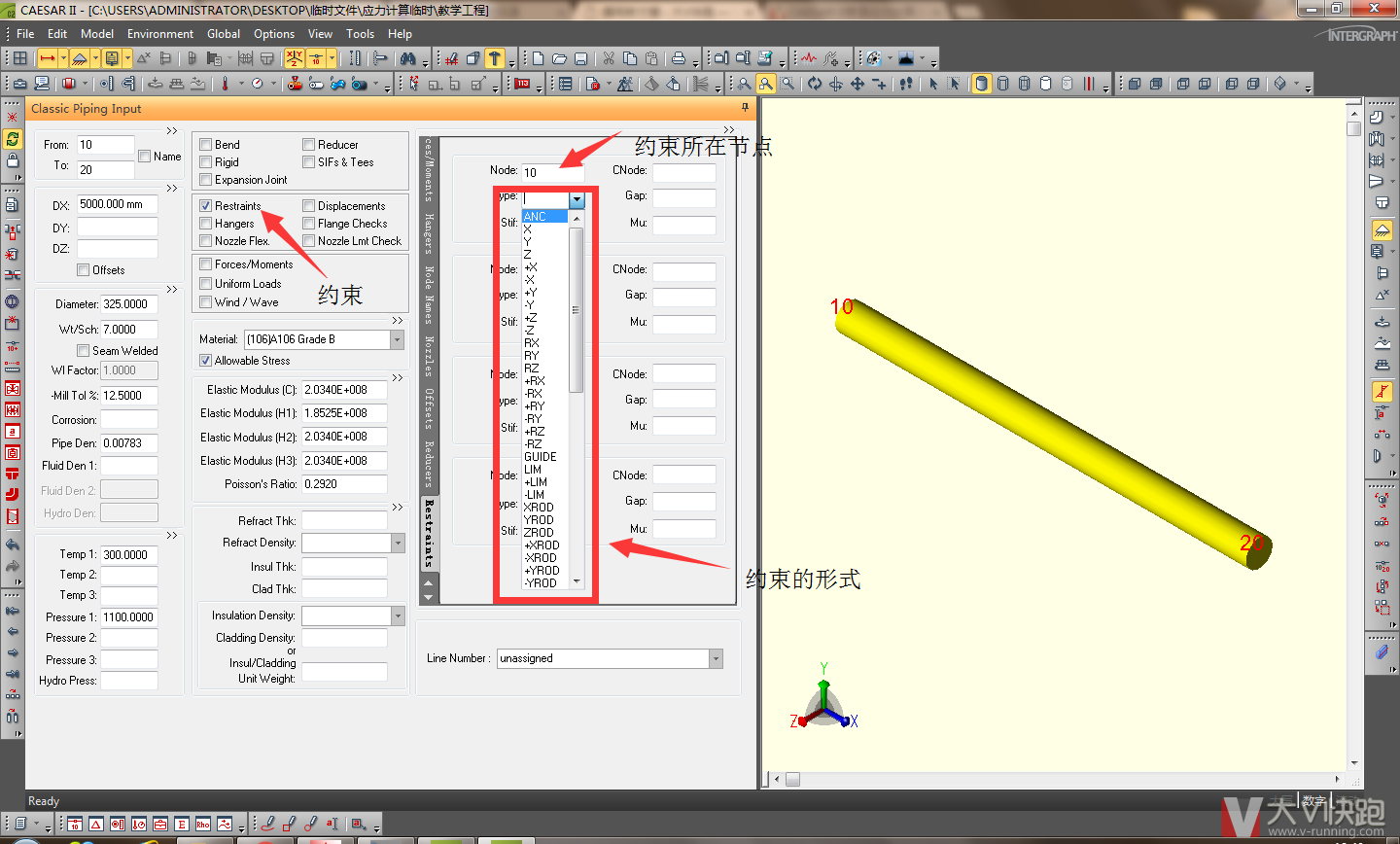
Task: Select the Pan view arrows icon
Action: [857, 84]
